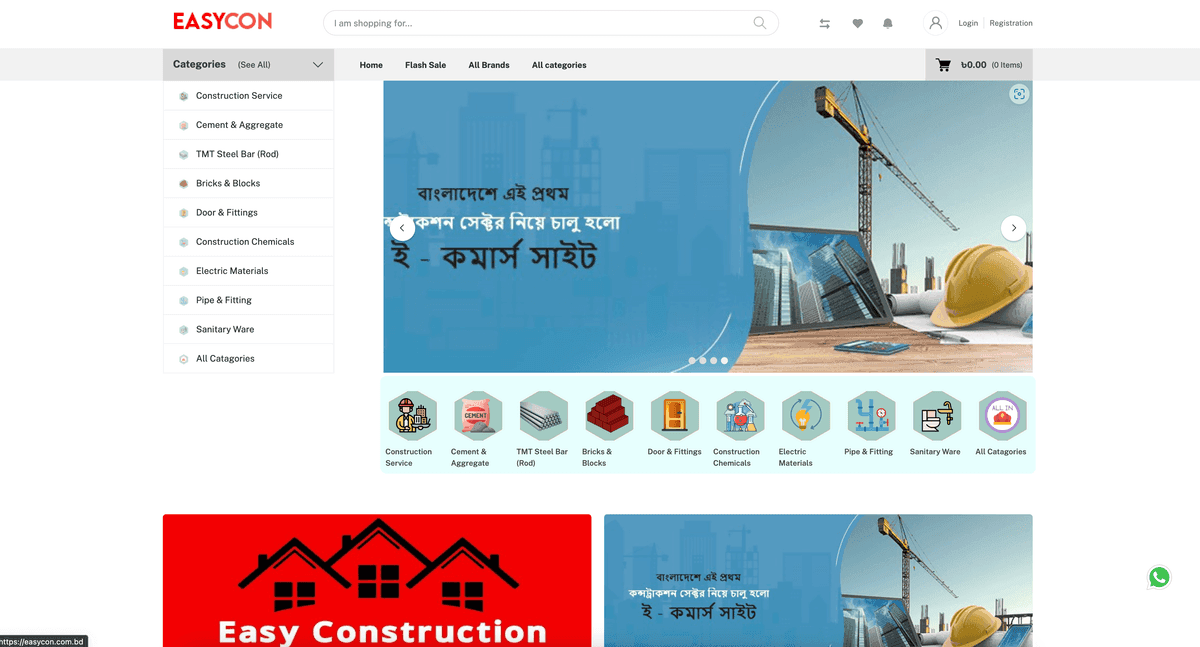The width and height of the screenshot is (1200, 647).
Task: Click the product compare arrows icon
Action: click(824, 22)
